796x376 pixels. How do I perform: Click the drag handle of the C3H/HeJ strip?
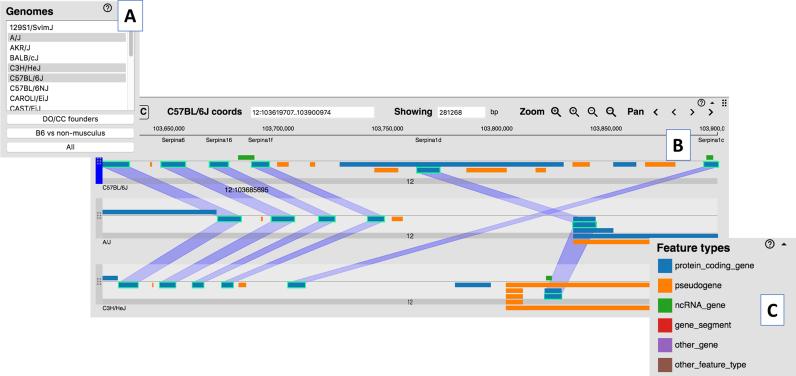coord(99,282)
